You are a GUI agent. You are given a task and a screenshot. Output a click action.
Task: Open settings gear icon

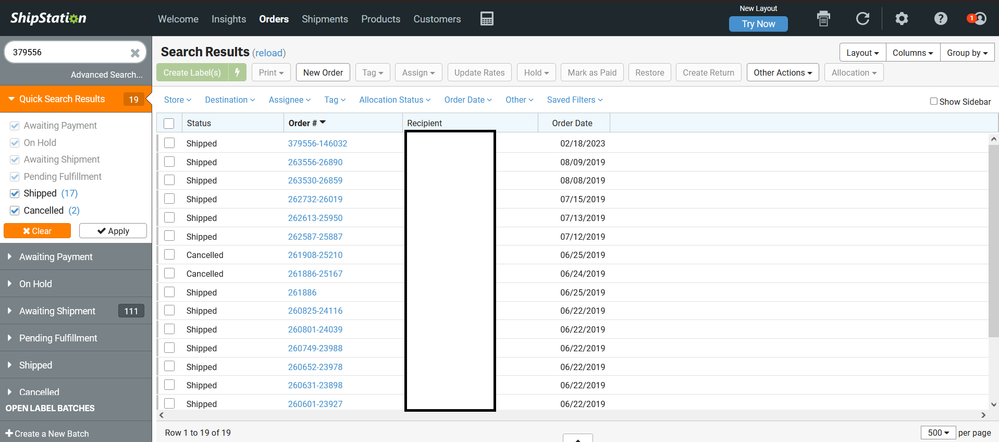point(902,19)
